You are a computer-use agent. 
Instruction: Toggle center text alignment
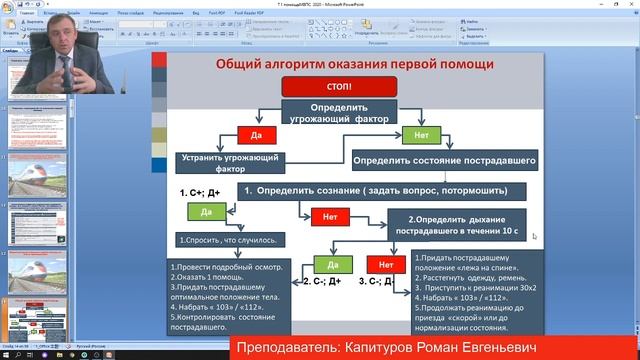pos(207,34)
